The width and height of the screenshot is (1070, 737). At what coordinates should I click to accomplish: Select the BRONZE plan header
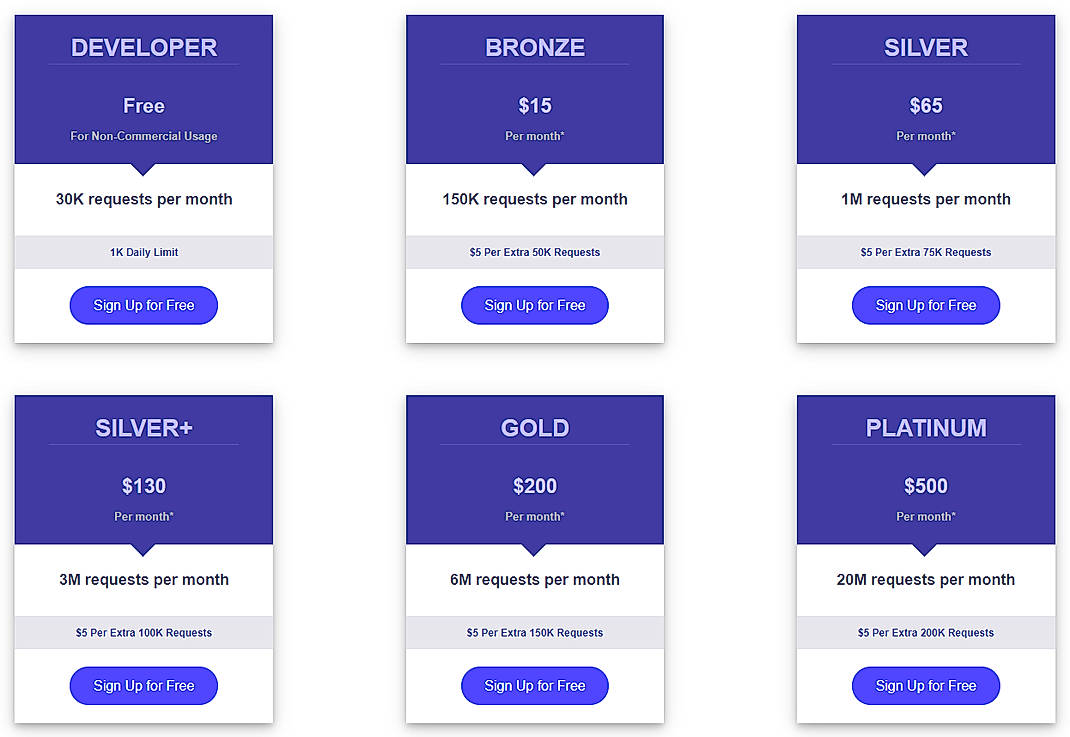tap(534, 47)
